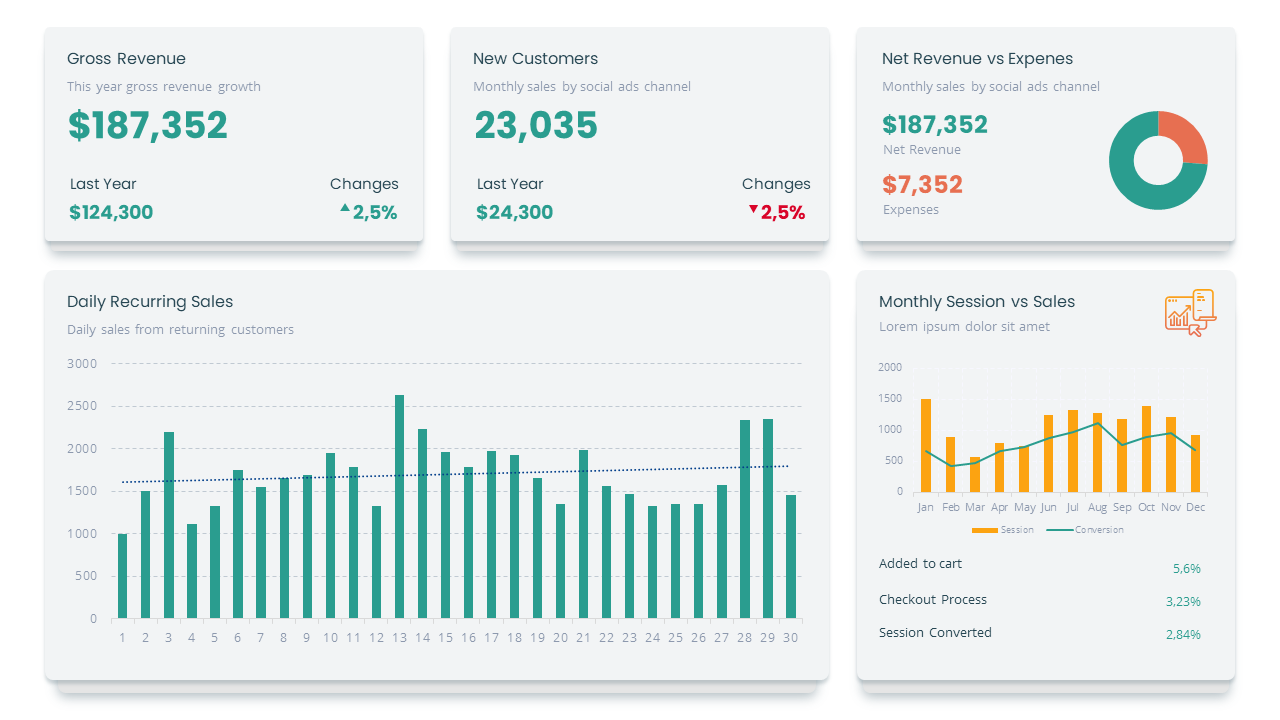Click the dotted trendline in Daily Recurring Sales

point(455,474)
